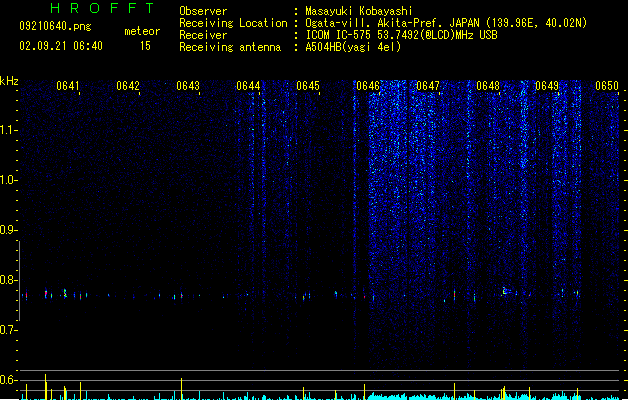Viewport: 629px width, 400px height.
Task: Click the 0648 time marker
Action: pos(488,86)
